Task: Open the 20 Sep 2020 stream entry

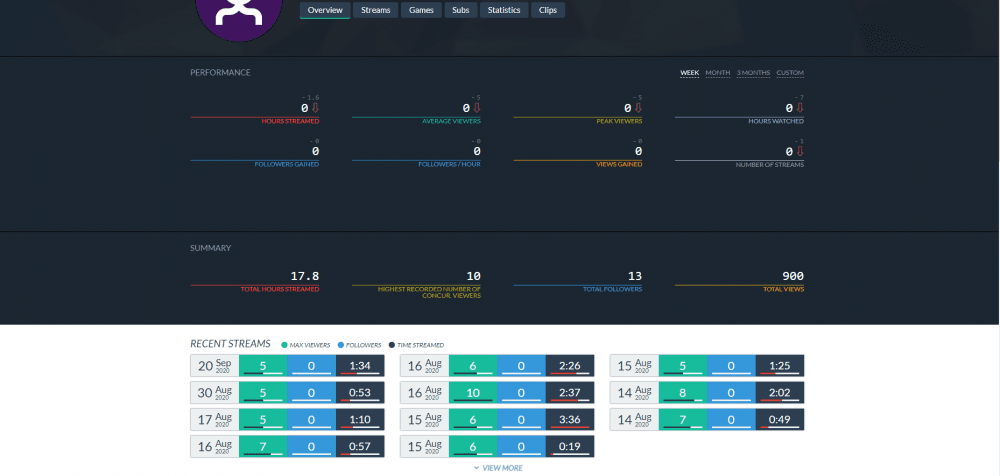Action: click(x=214, y=366)
